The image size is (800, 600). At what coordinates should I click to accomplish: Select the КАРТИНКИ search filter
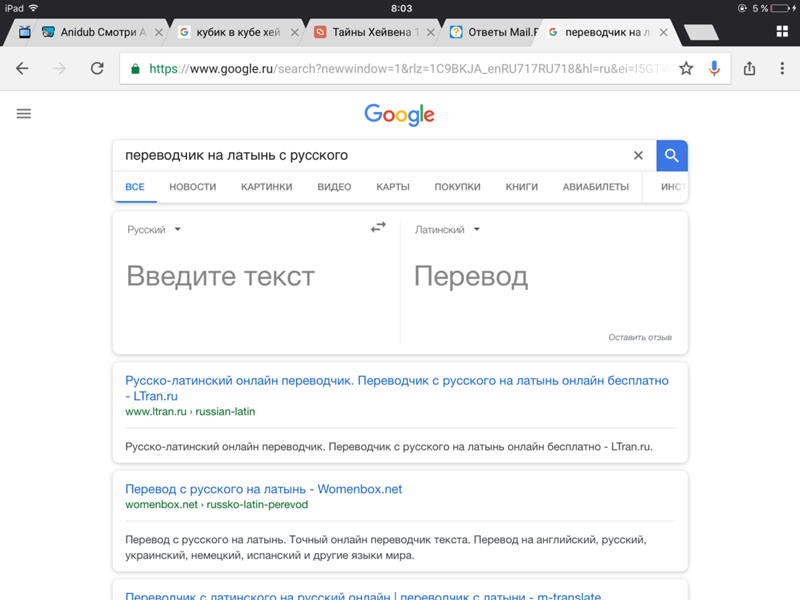pyautogui.click(x=266, y=187)
